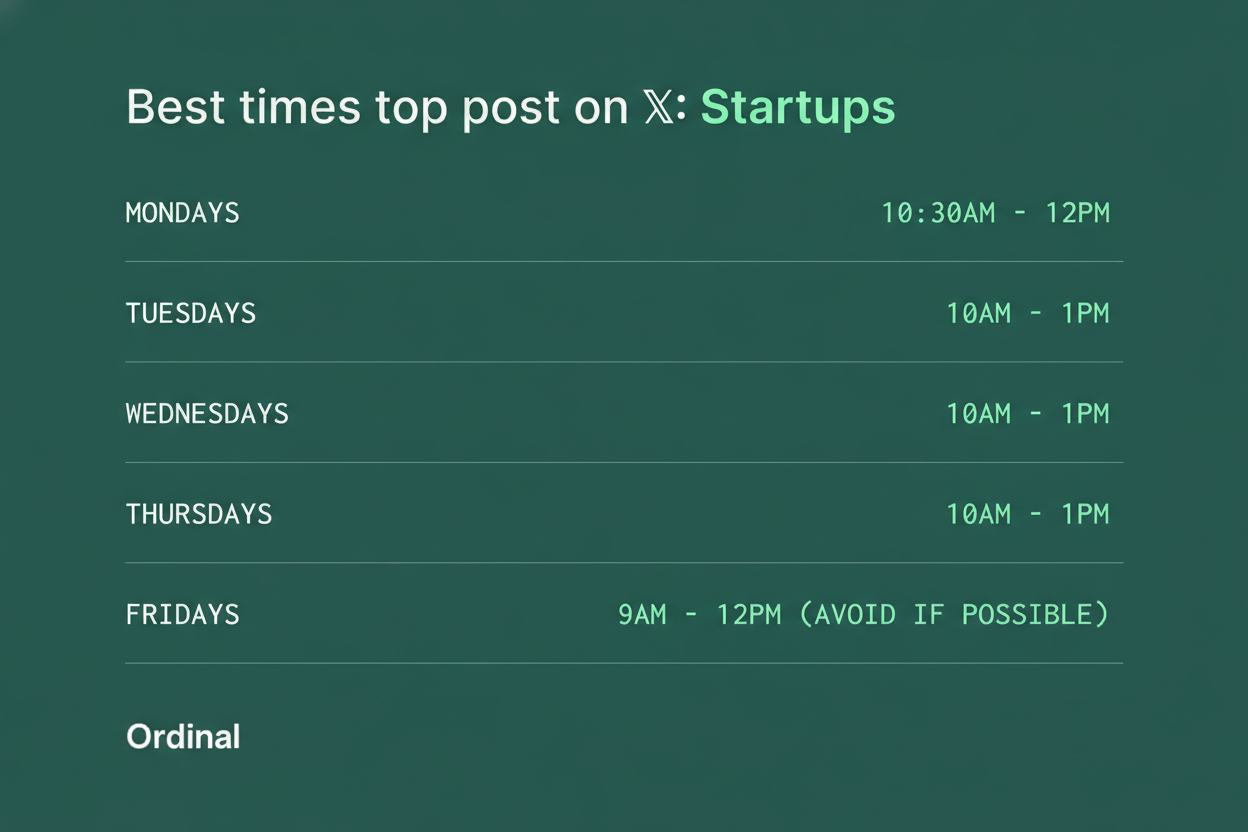Click the 'Best times top post on' title

click(377, 107)
